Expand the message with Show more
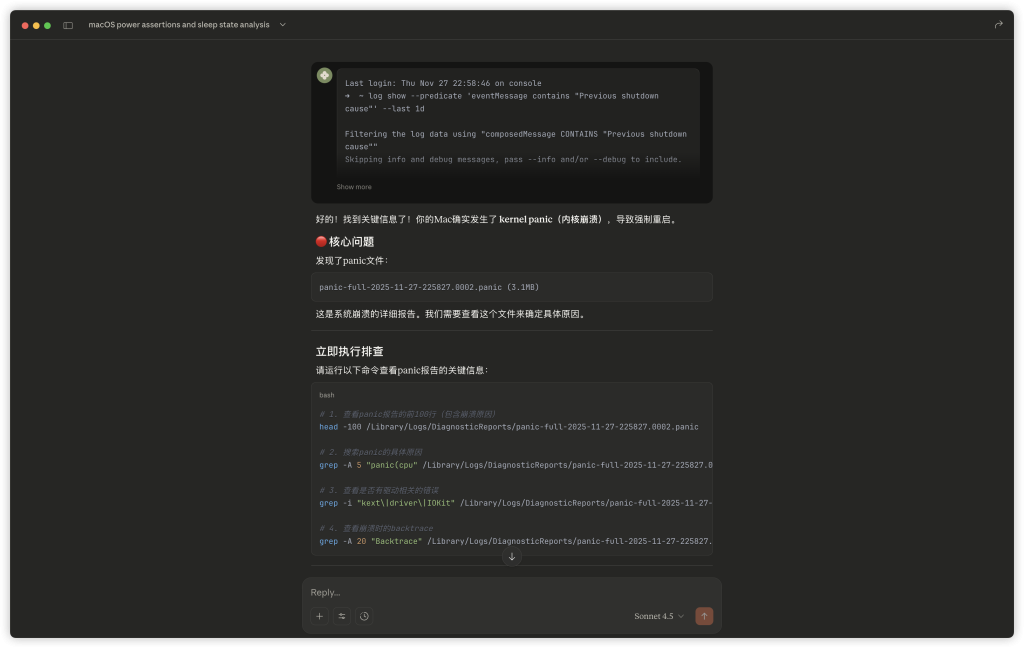Viewport: 1024px width, 648px height. [354, 187]
